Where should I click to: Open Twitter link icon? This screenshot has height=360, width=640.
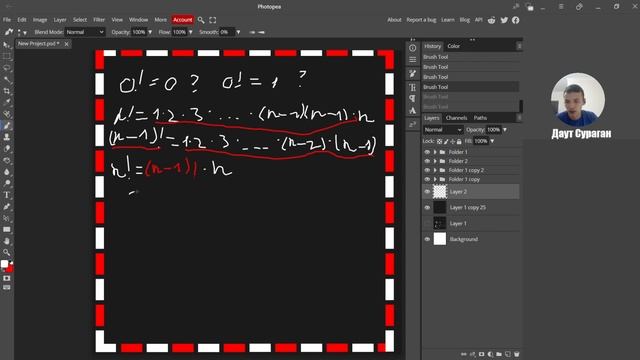click(504, 20)
